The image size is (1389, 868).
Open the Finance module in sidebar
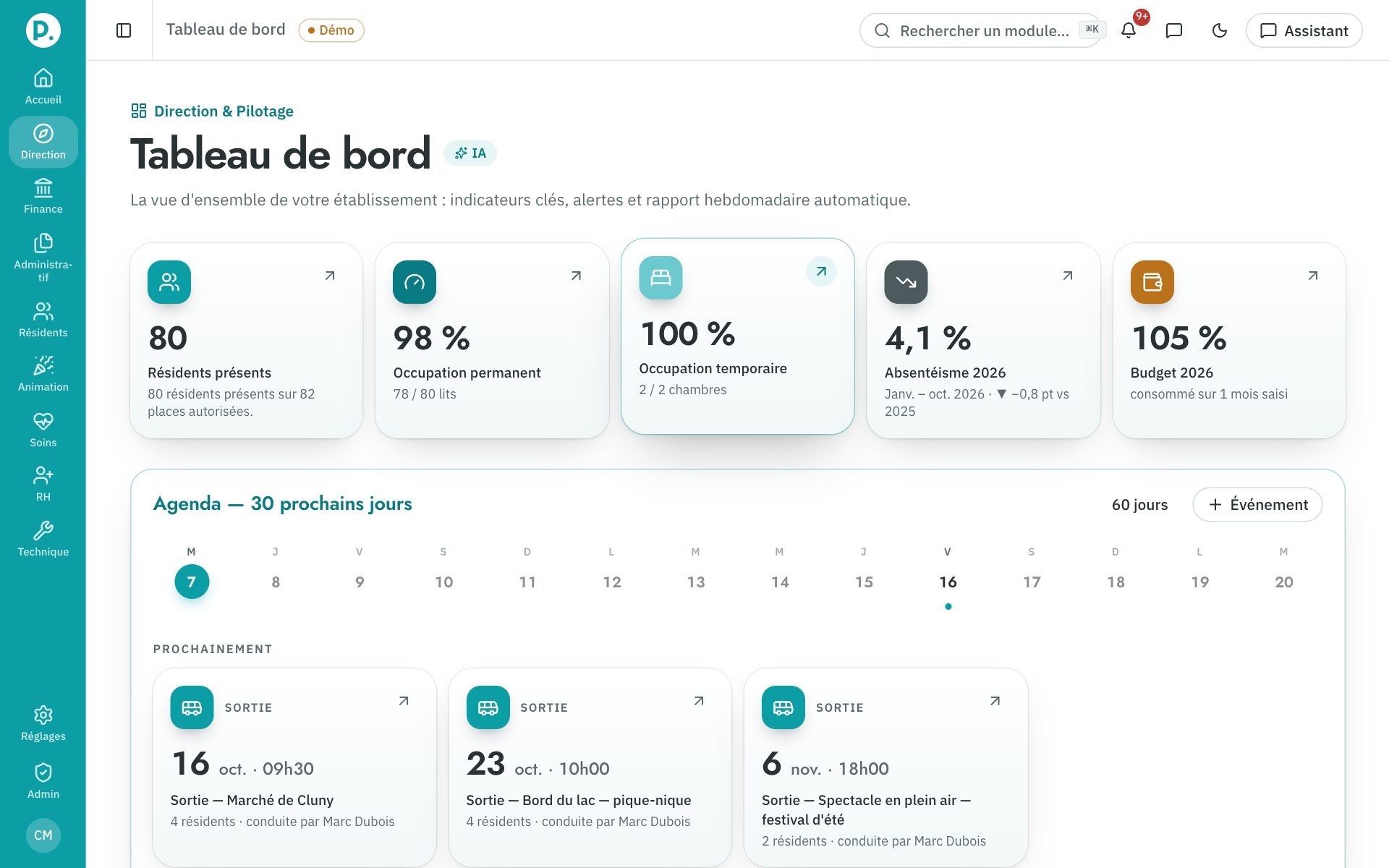43,197
